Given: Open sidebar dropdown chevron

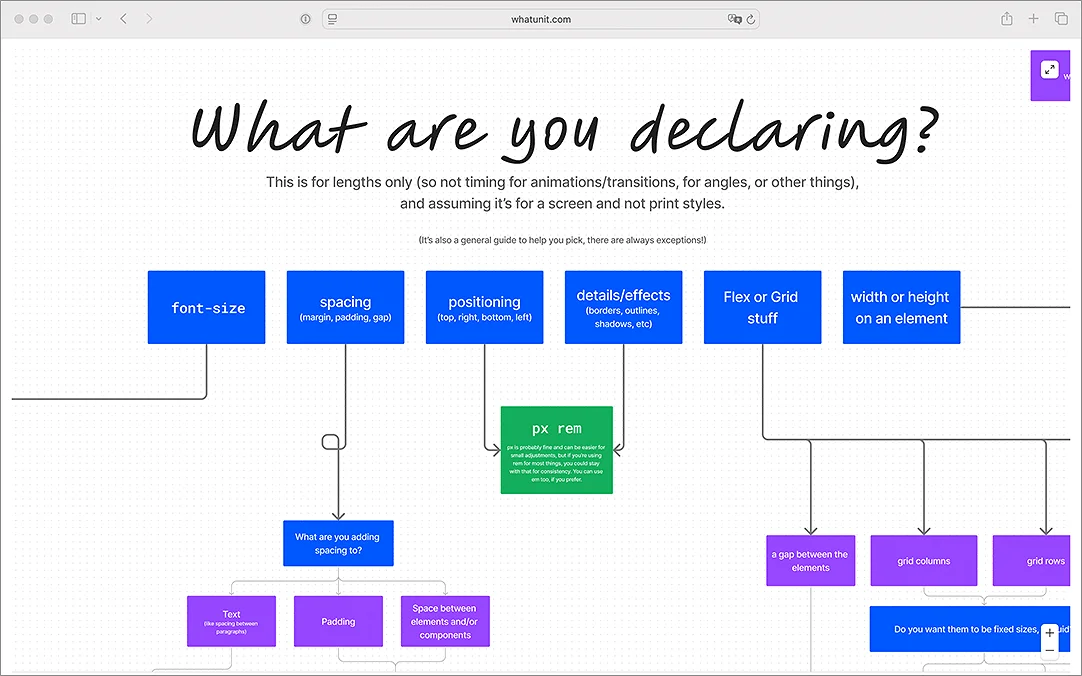Looking at the screenshot, I should (x=99, y=19).
